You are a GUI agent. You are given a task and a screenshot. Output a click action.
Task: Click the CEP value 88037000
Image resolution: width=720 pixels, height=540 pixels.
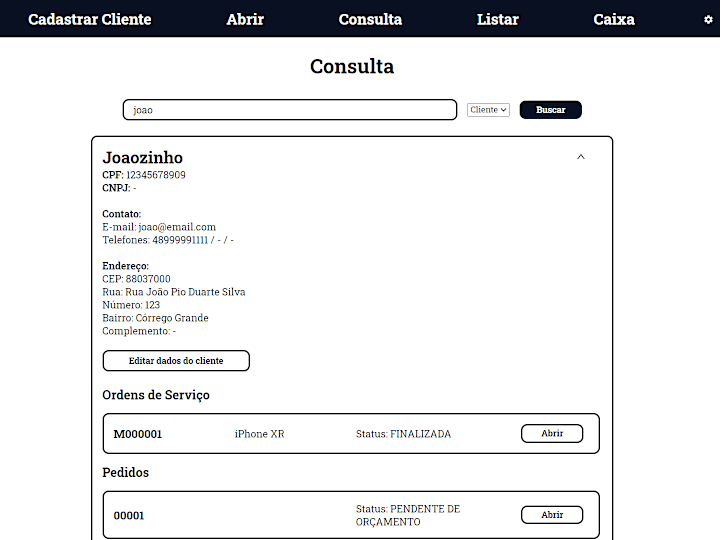pos(148,279)
